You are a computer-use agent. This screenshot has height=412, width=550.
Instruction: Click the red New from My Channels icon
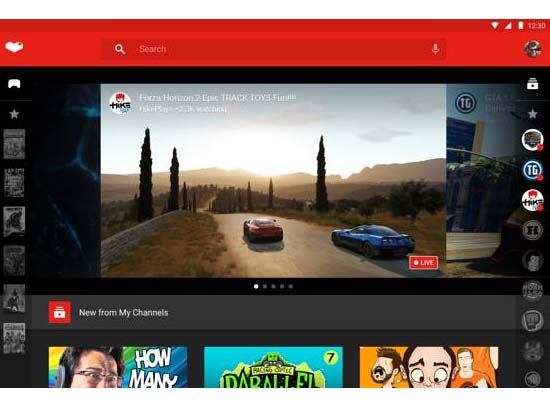coord(60,312)
